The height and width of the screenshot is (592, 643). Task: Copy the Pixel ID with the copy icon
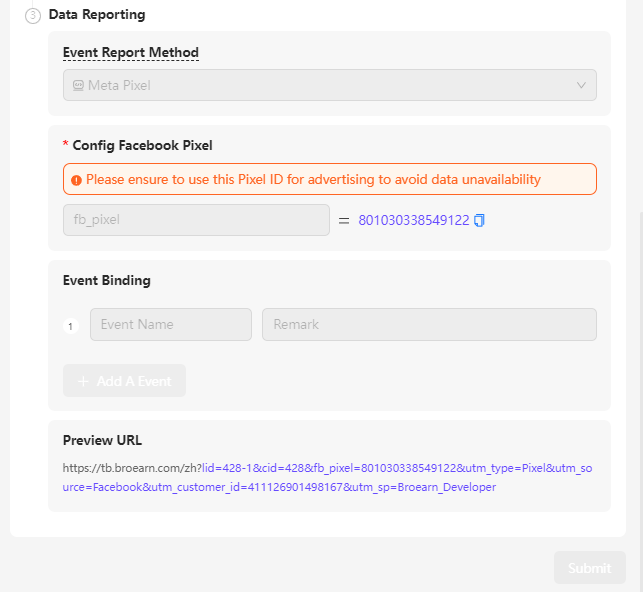click(x=480, y=220)
